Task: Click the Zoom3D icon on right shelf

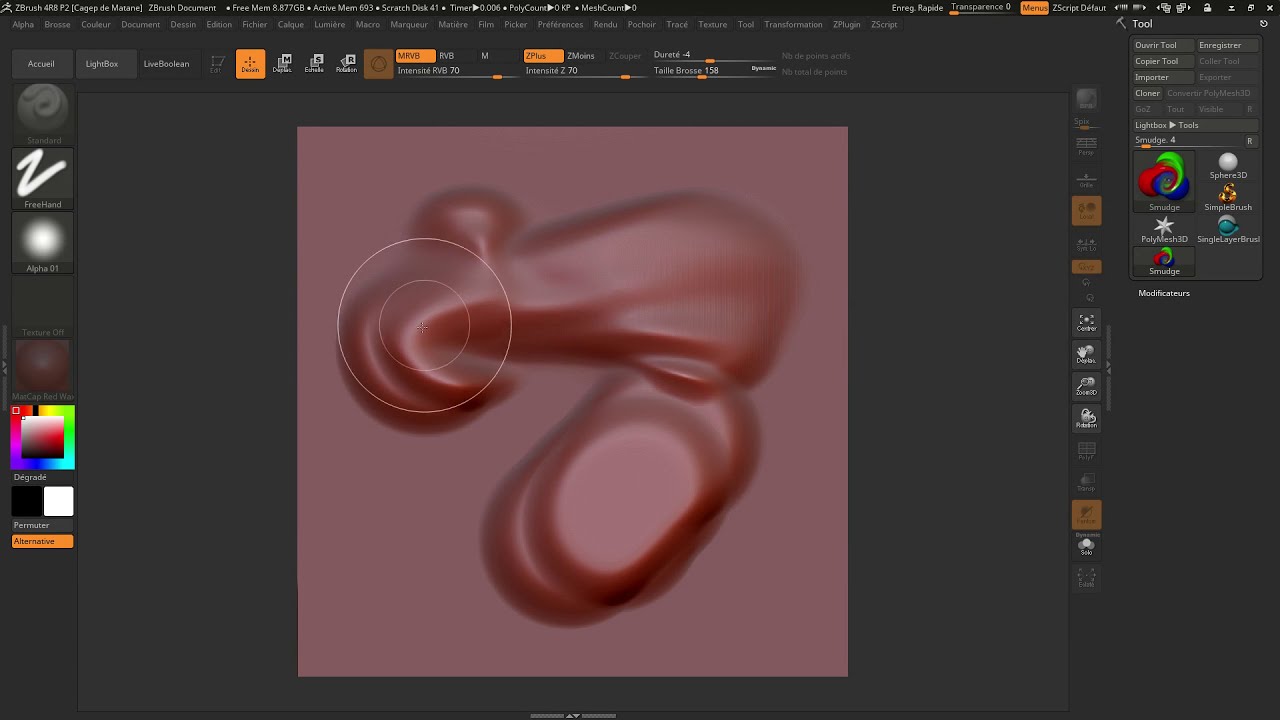Action: point(1086,386)
